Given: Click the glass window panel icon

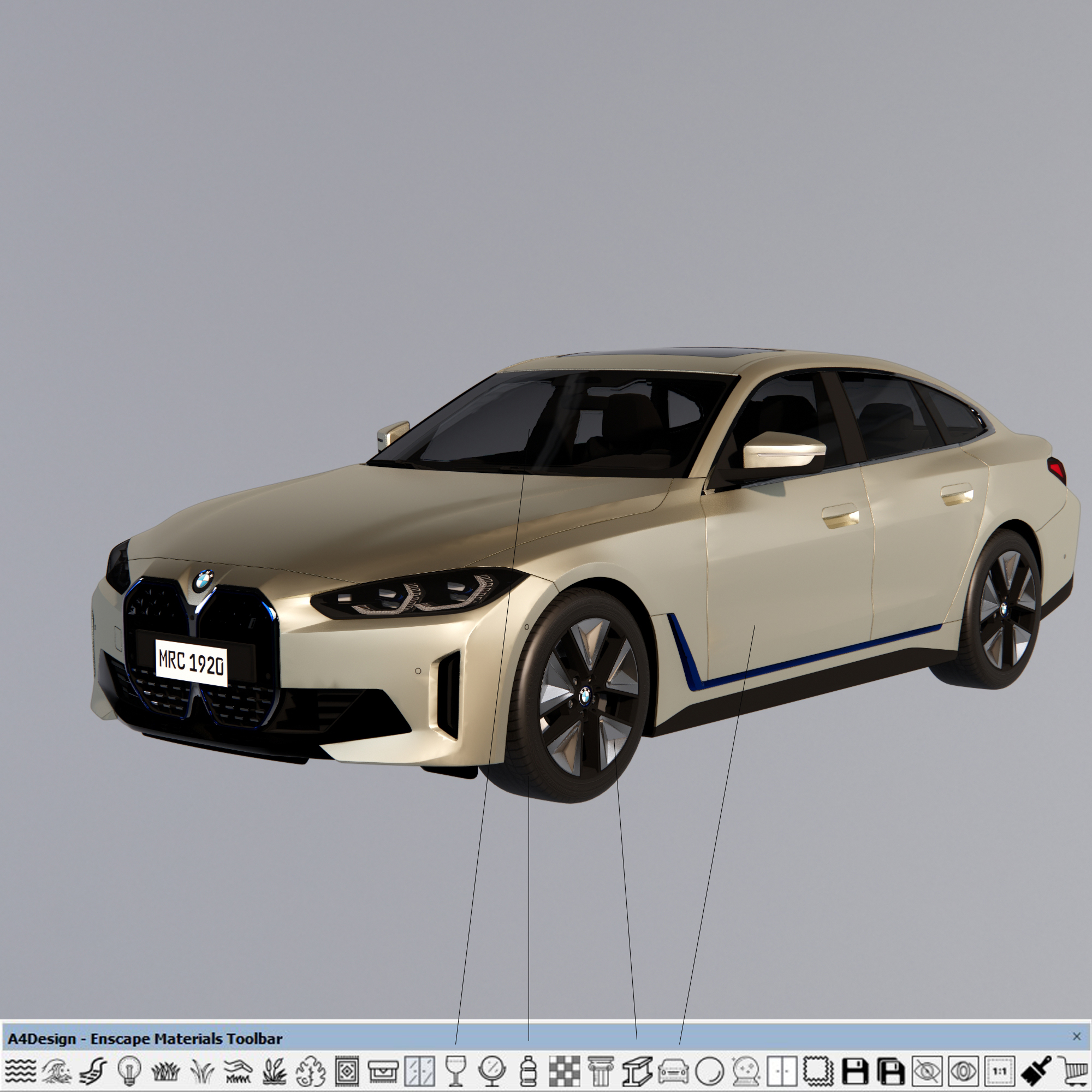Looking at the screenshot, I should (x=419, y=1071).
